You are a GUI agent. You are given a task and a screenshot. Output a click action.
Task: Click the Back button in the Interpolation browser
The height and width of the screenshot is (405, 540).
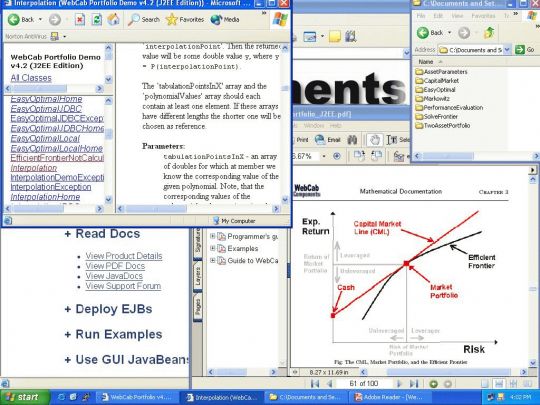pyautogui.click(x=21, y=20)
